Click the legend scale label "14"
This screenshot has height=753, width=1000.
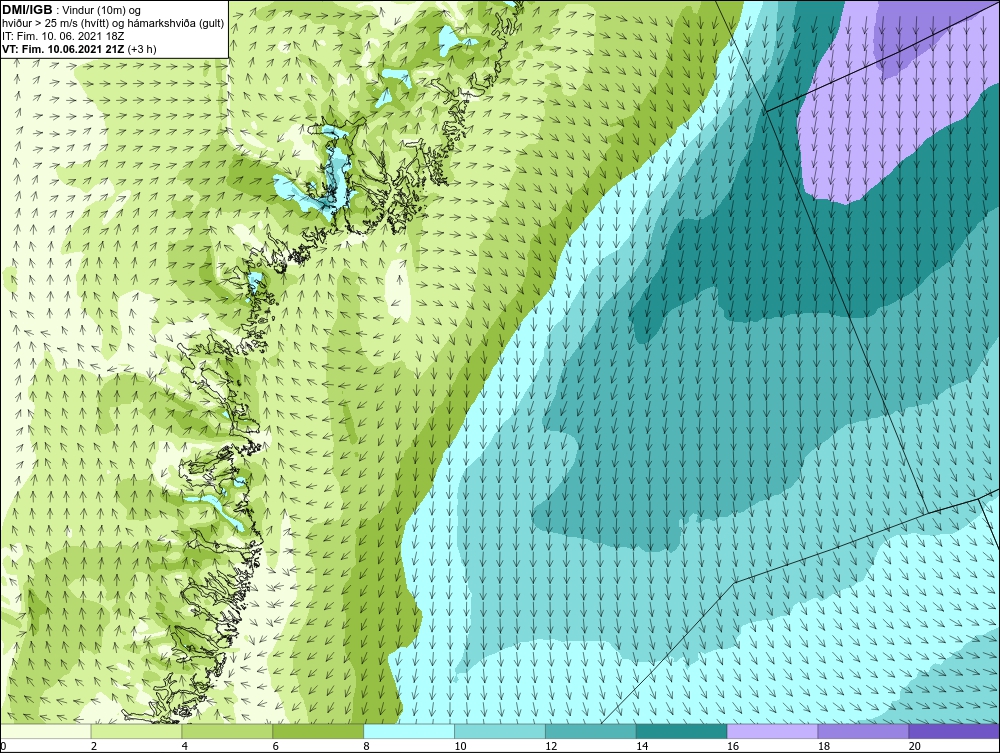pyautogui.click(x=642, y=746)
